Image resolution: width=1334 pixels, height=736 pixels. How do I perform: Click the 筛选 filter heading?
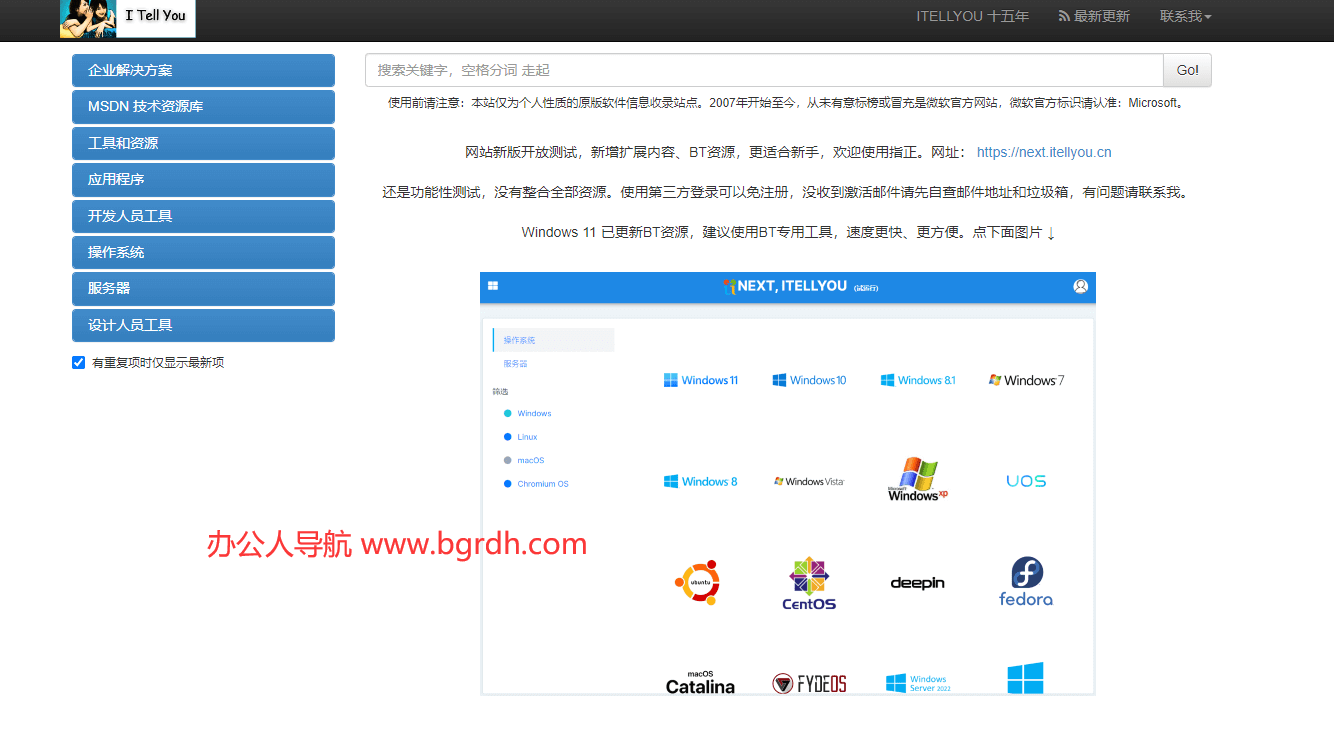coord(500,391)
